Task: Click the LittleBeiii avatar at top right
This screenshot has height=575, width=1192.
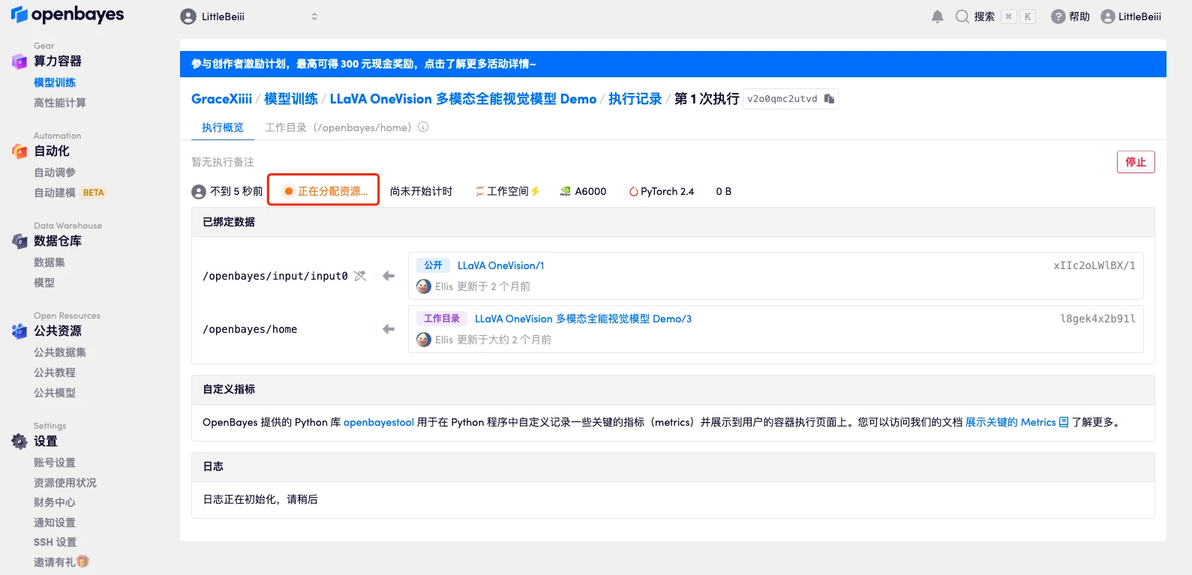Action: coord(1108,17)
